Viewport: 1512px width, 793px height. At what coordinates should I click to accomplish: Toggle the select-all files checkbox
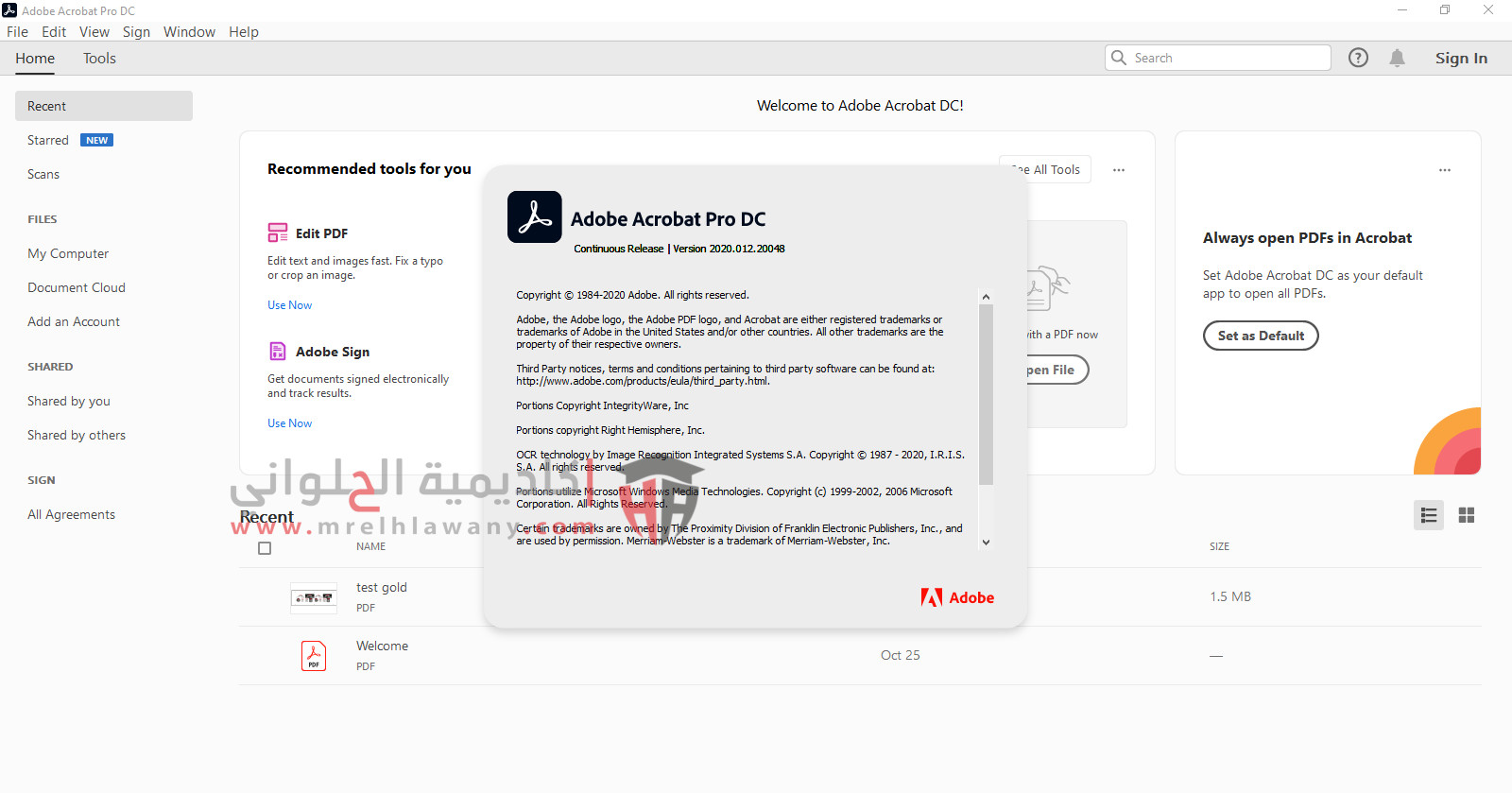(x=265, y=548)
